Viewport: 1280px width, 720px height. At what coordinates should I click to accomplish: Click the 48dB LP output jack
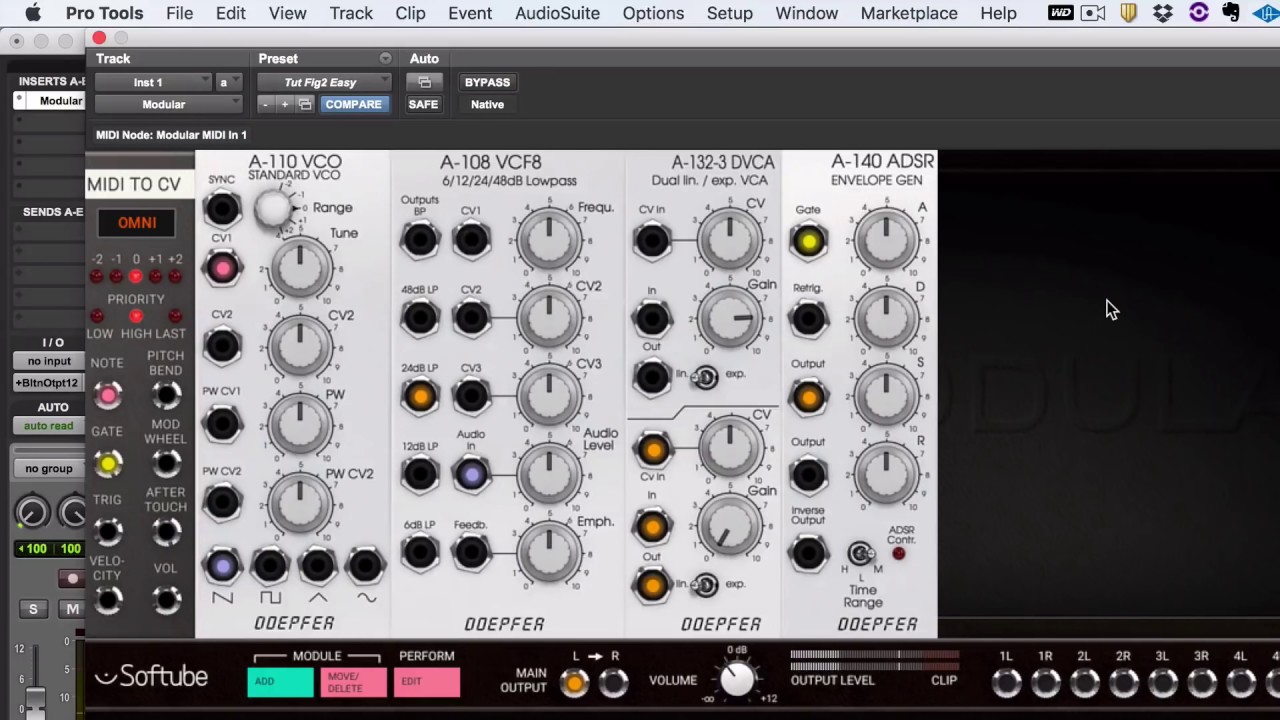(x=420, y=318)
